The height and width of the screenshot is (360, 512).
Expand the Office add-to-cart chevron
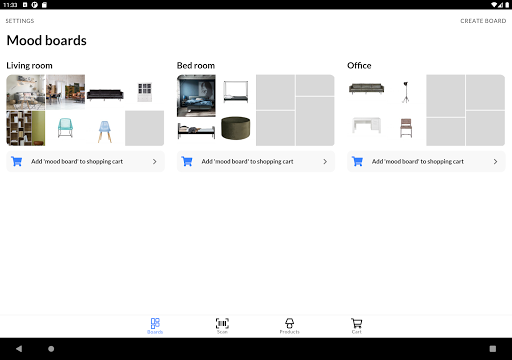point(495,161)
